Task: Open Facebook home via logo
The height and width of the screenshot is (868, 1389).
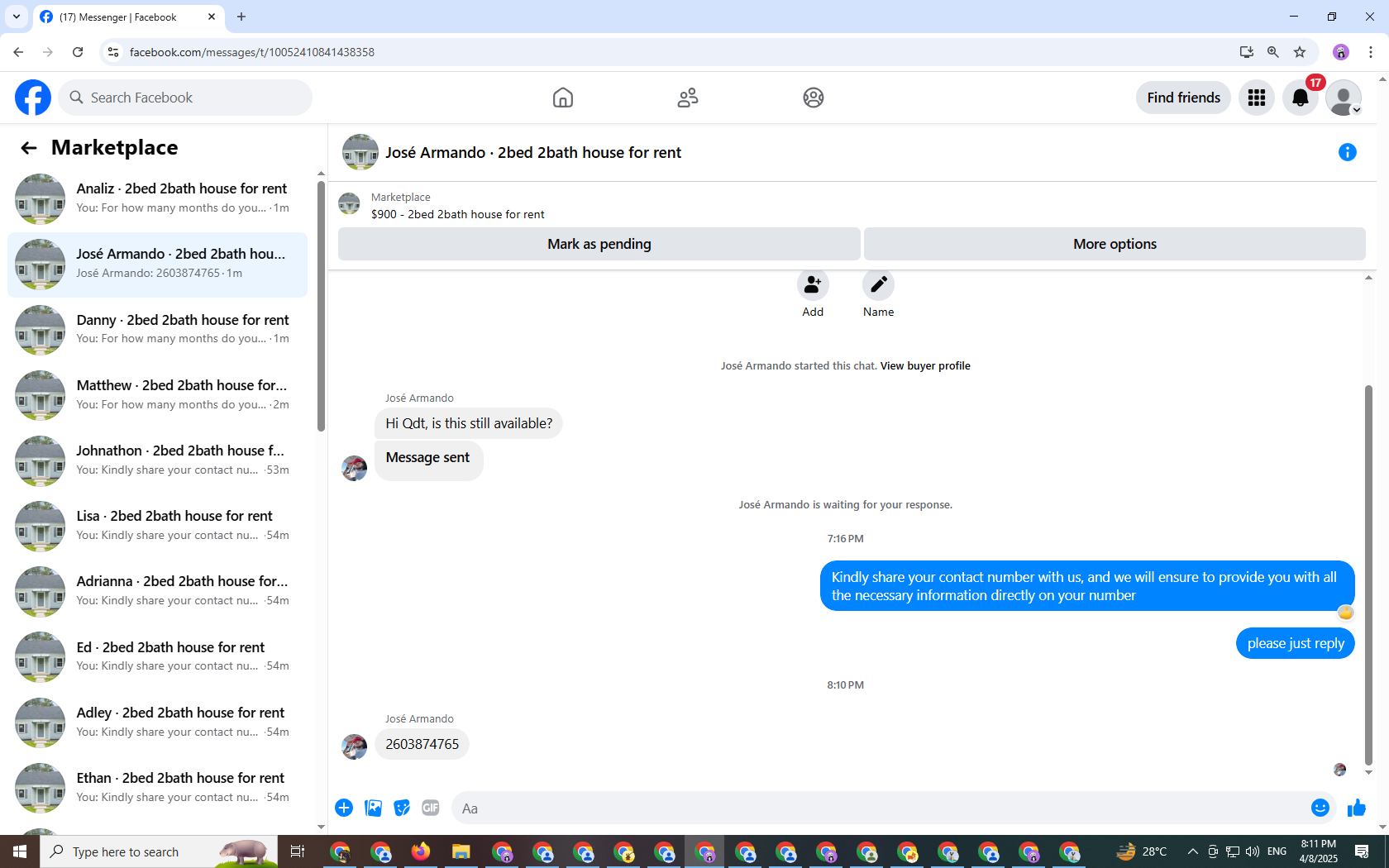Action: (33, 98)
